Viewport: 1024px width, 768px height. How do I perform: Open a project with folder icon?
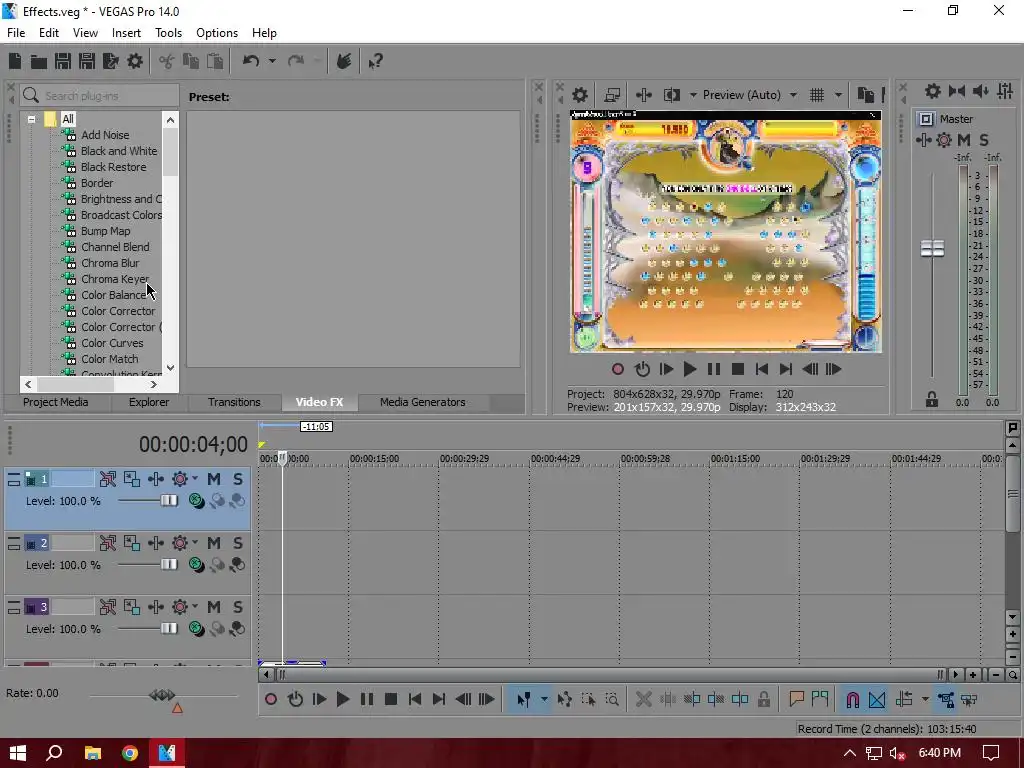point(39,61)
